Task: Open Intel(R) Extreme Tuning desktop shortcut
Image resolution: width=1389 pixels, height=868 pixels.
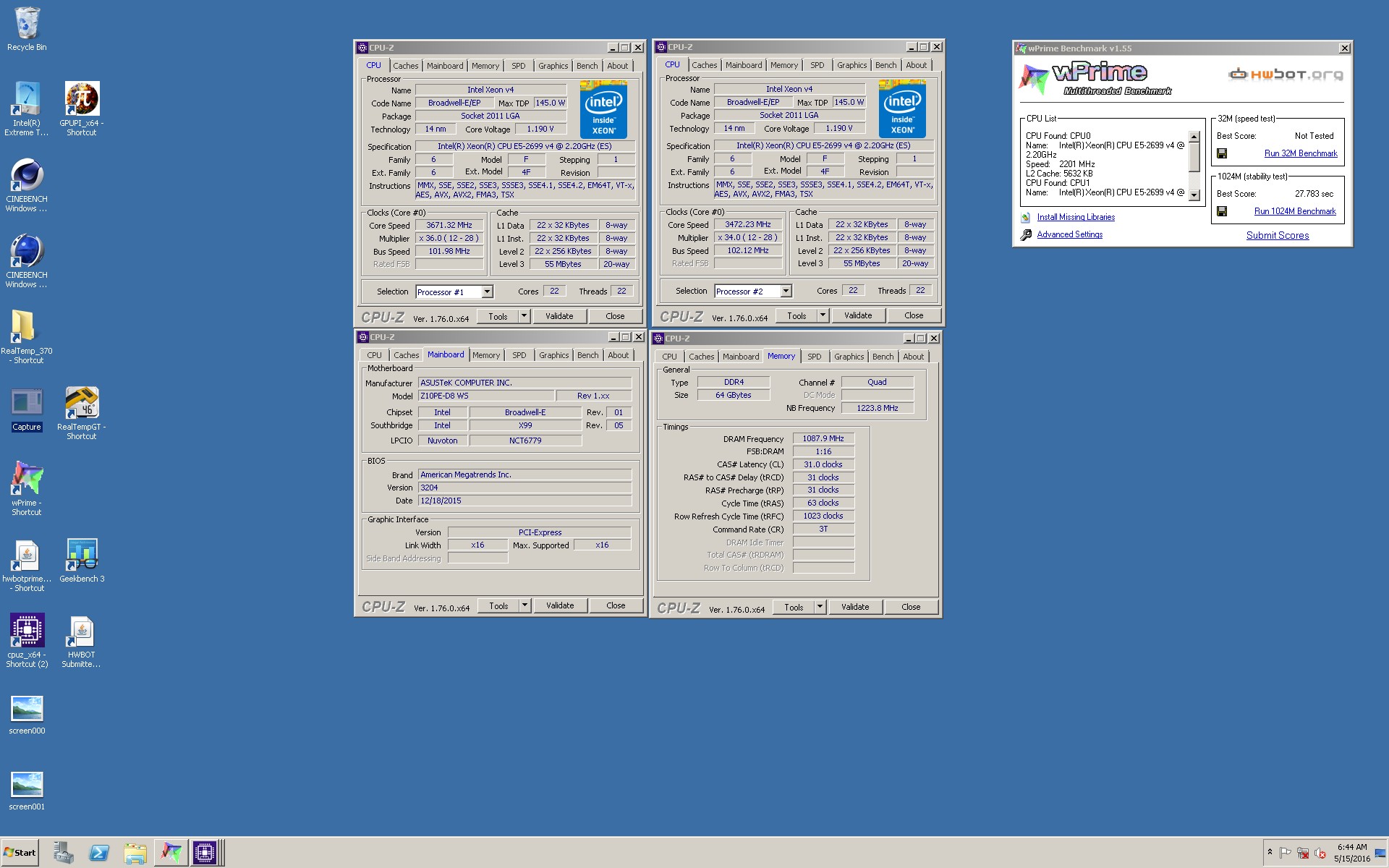Action: [x=27, y=109]
